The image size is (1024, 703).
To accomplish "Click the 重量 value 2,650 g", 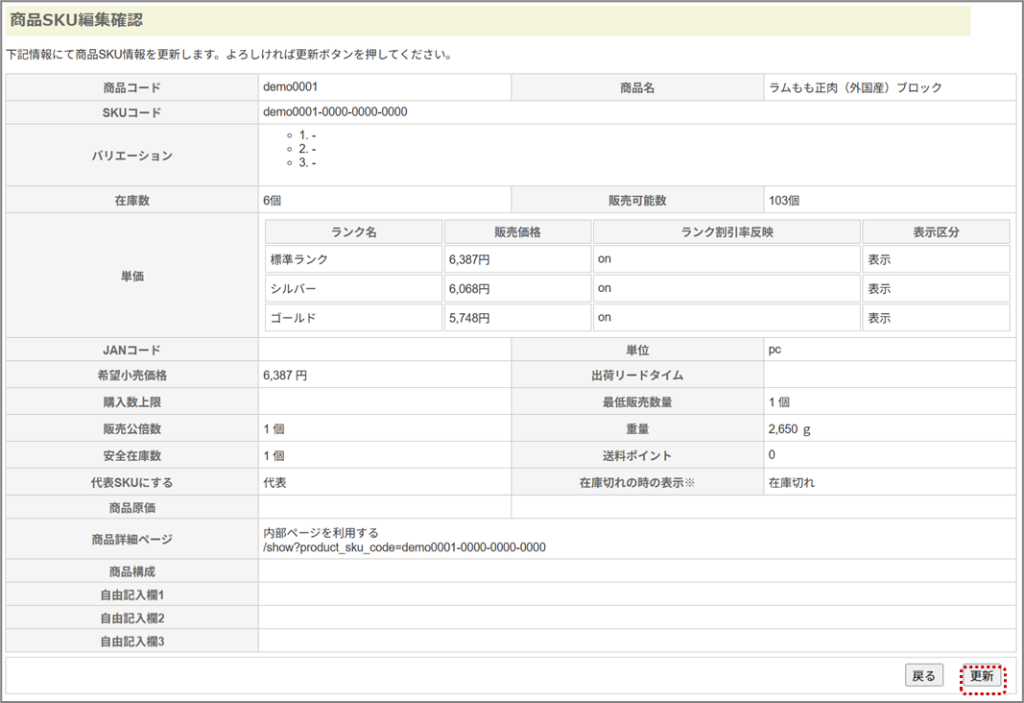I will [x=789, y=429].
